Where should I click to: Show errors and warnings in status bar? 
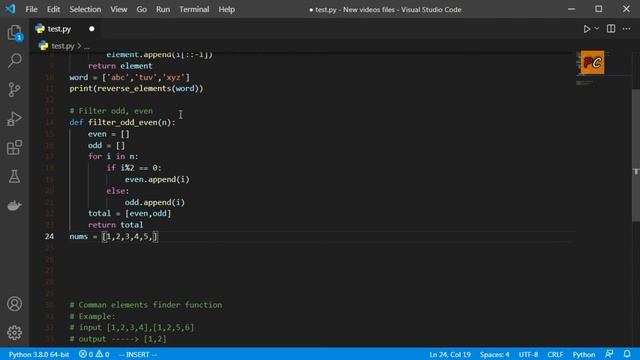94,354
